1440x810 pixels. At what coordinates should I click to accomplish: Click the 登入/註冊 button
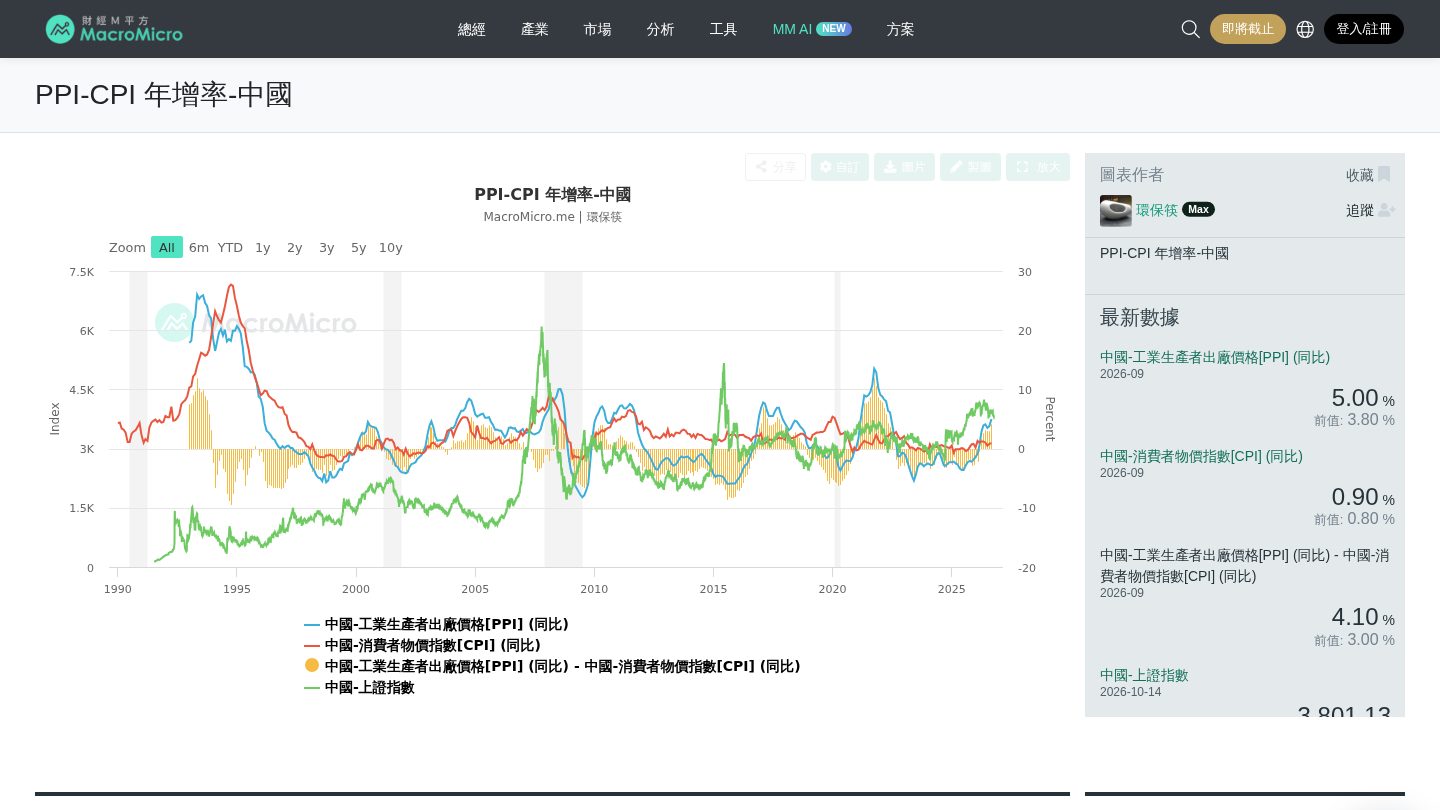[1364, 29]
